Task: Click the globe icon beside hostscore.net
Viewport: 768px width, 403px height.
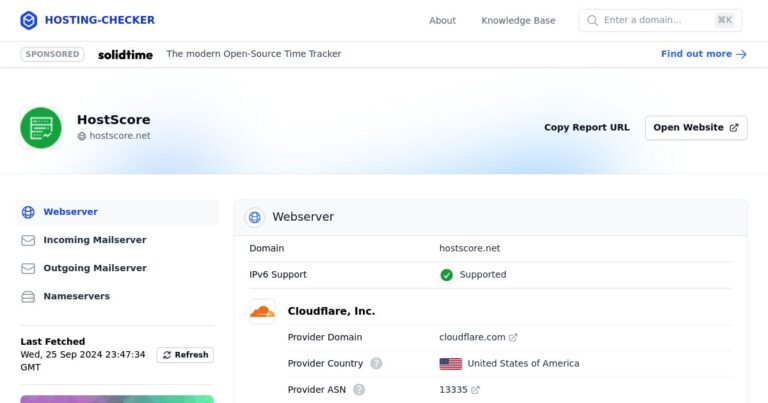Action: coord(82,136)
